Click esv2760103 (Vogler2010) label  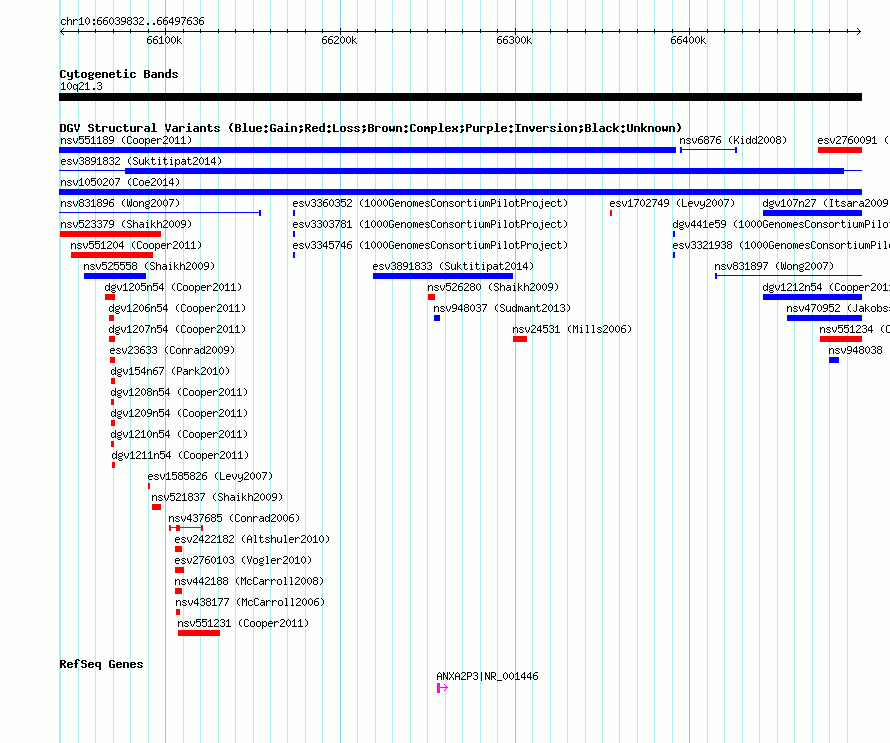[243, 560]
